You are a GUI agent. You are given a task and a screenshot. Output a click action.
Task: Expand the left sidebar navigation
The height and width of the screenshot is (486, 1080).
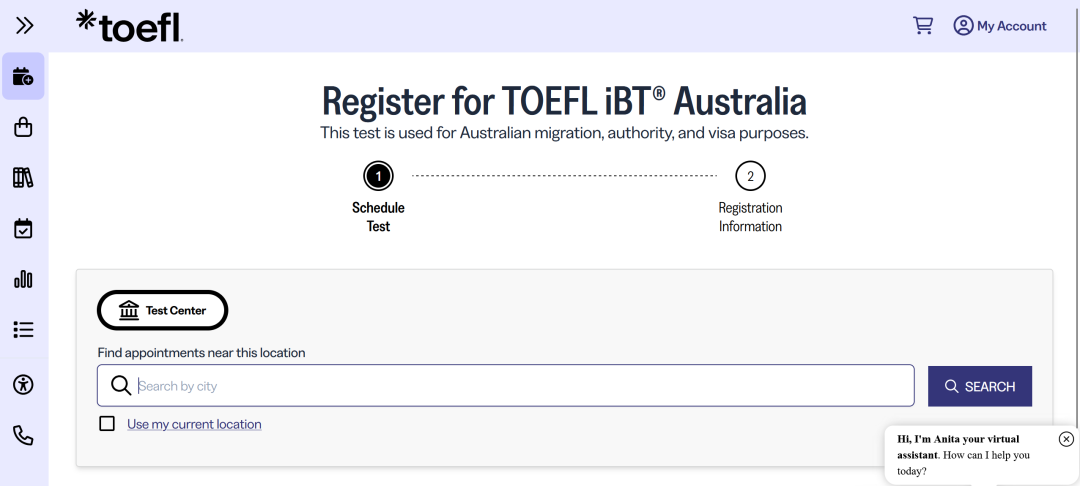click(24, 26)
